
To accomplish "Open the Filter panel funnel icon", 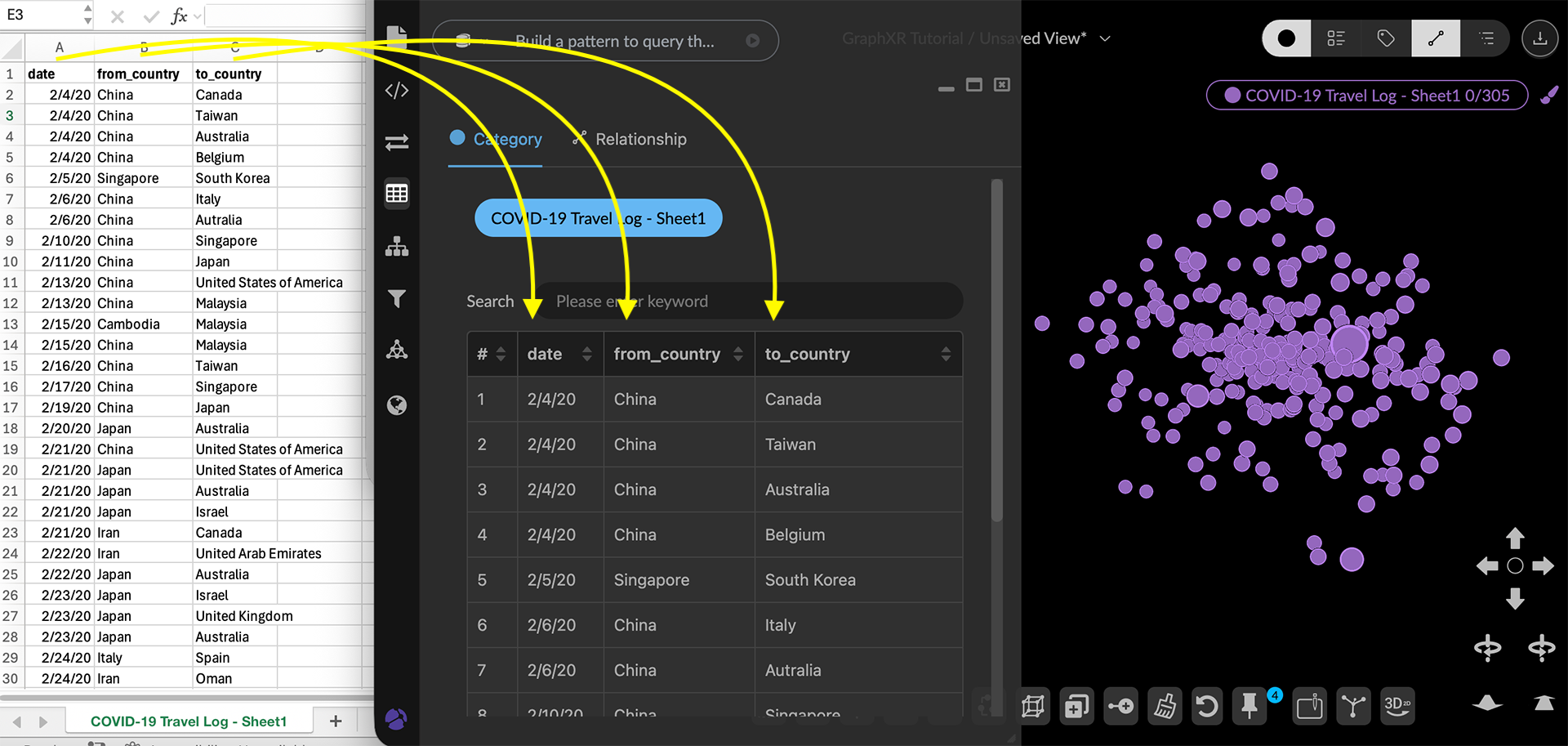I will [397, 299].
